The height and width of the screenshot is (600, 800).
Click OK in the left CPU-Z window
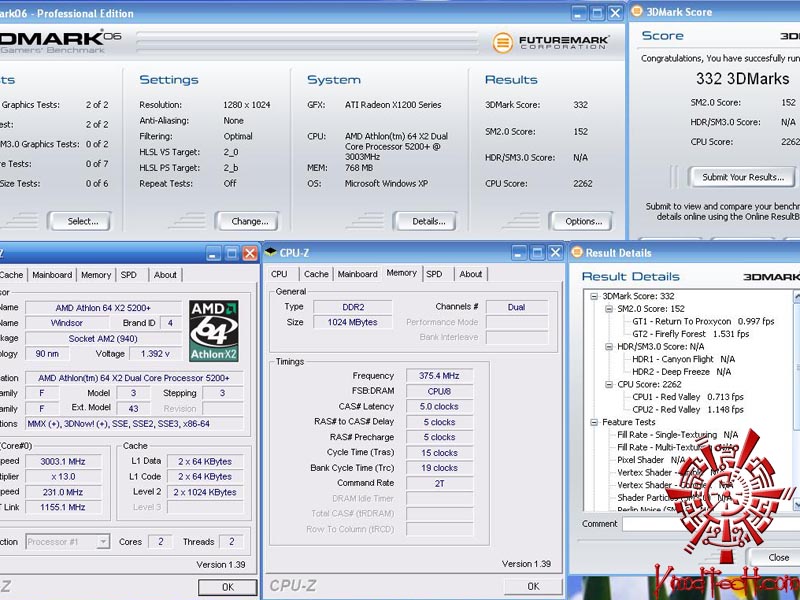tap(228, 587)
